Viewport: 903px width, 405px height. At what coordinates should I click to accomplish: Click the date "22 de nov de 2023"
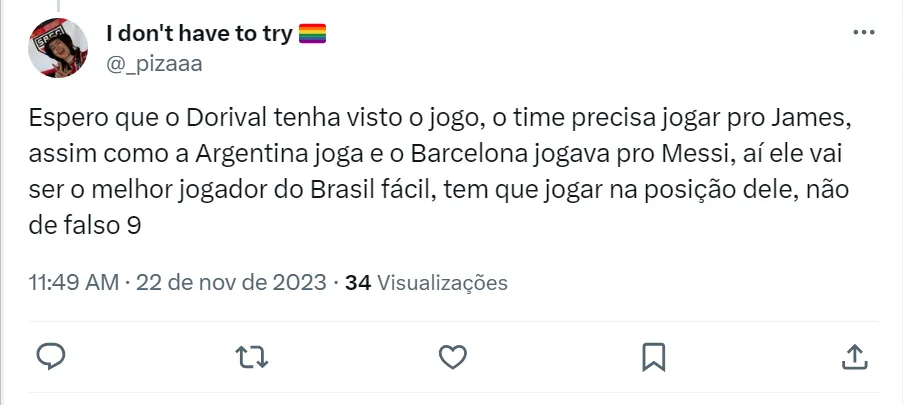point(233,283)
